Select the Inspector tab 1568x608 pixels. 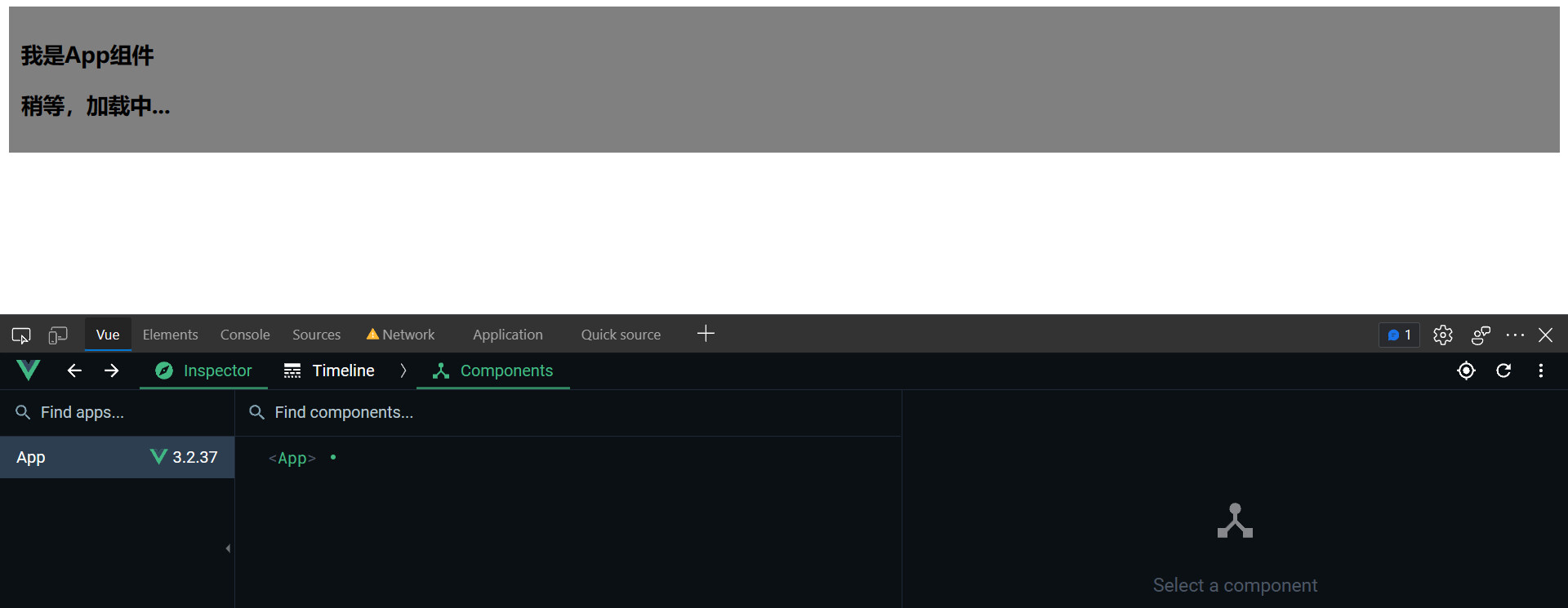[x=203, y=371]
